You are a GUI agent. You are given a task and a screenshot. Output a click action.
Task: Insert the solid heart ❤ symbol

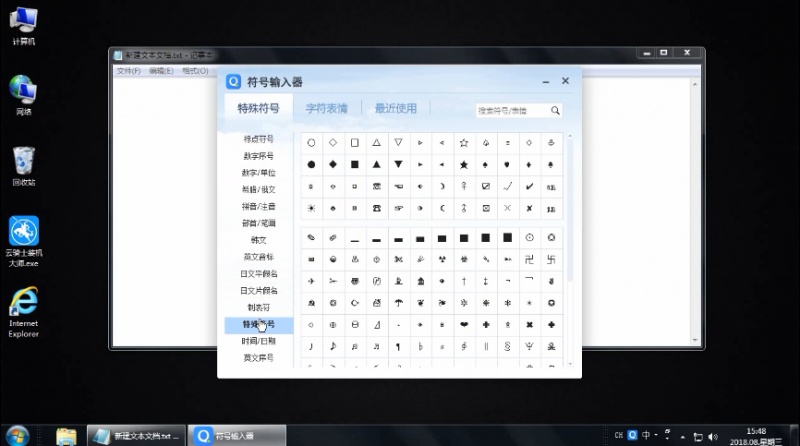coord(464,325)
